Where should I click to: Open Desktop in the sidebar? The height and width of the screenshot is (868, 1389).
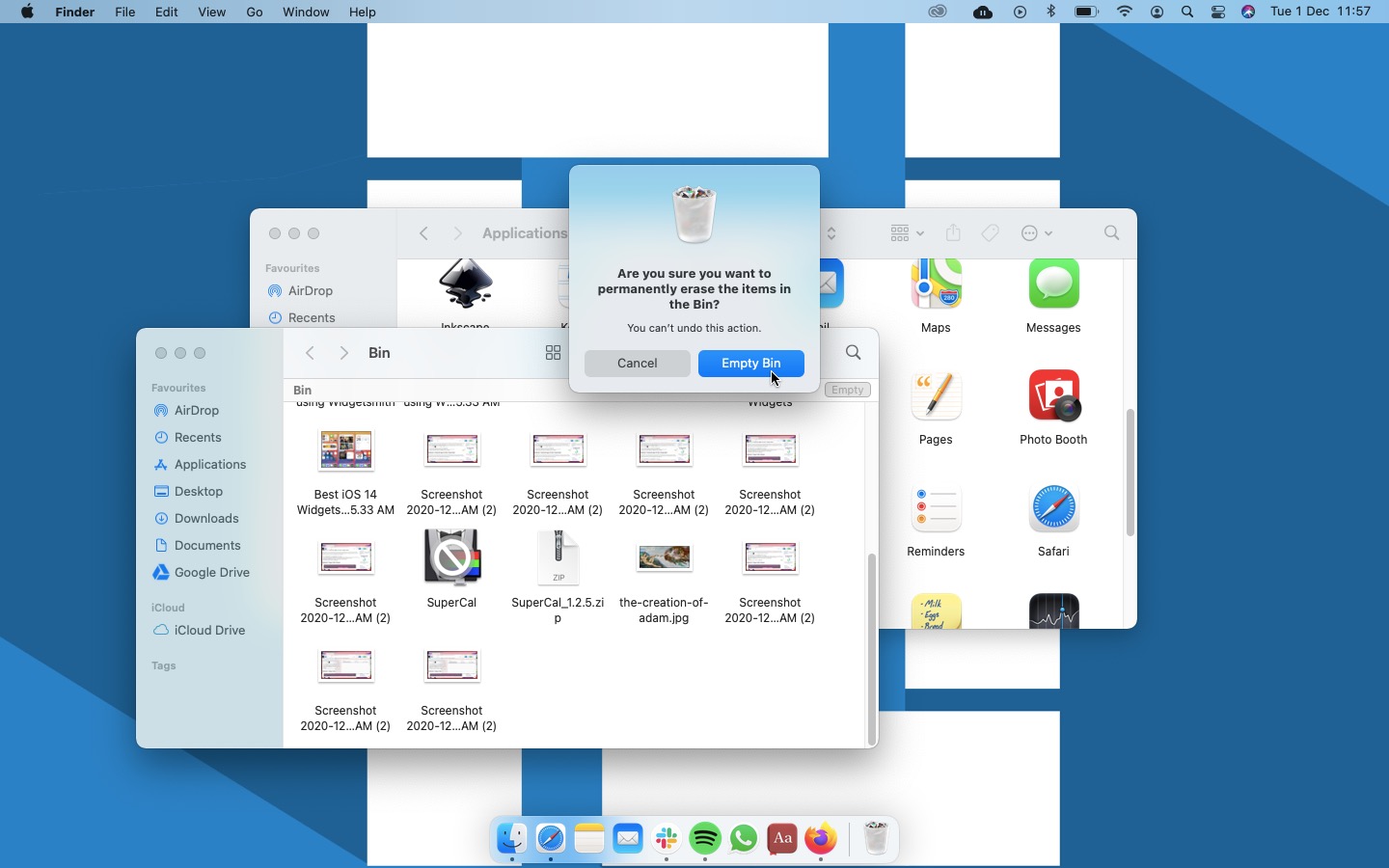point(199,492)
